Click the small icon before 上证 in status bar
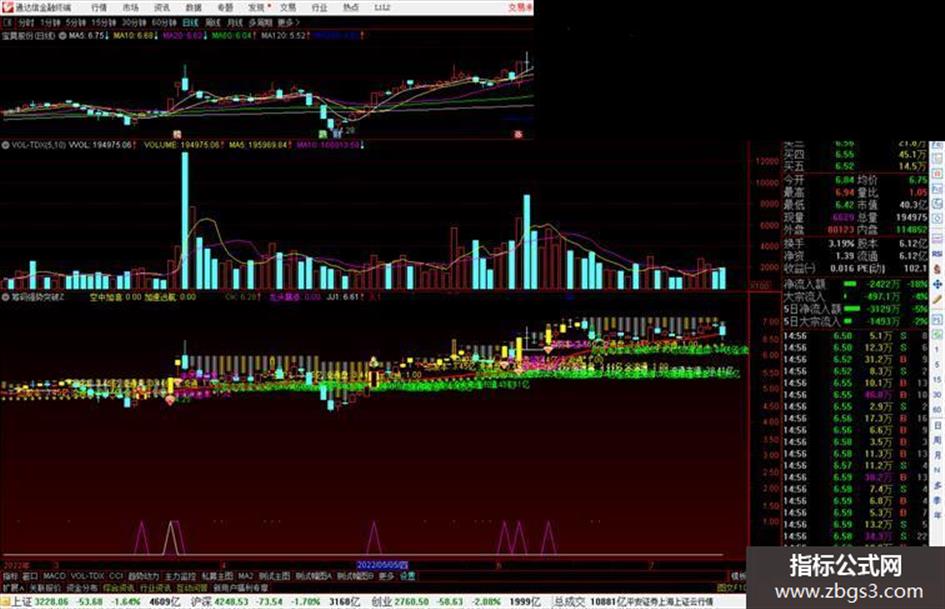 [x=5, y=602]
